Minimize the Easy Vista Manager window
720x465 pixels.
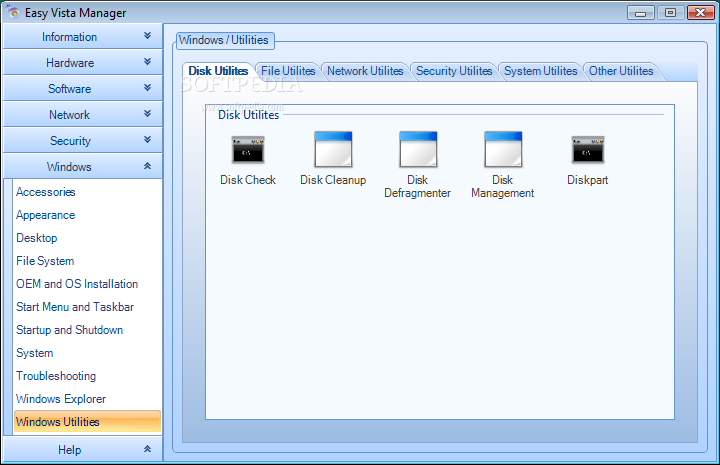pyautogui.click(x=641, y=12)
